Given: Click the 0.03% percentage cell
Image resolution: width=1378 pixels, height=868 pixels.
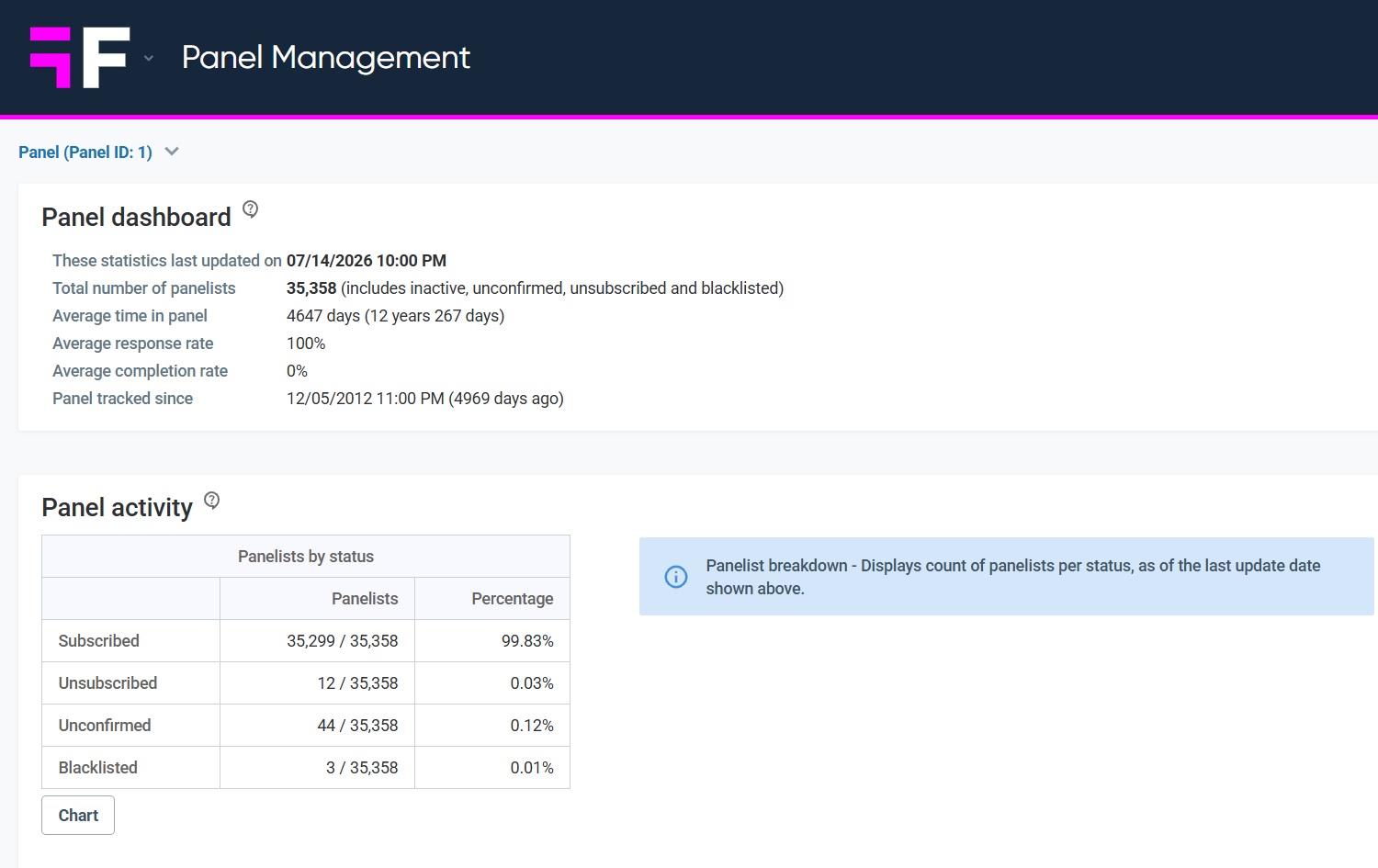Looking at the screenshot, I should pyautogui.click(x=492, y=683).
